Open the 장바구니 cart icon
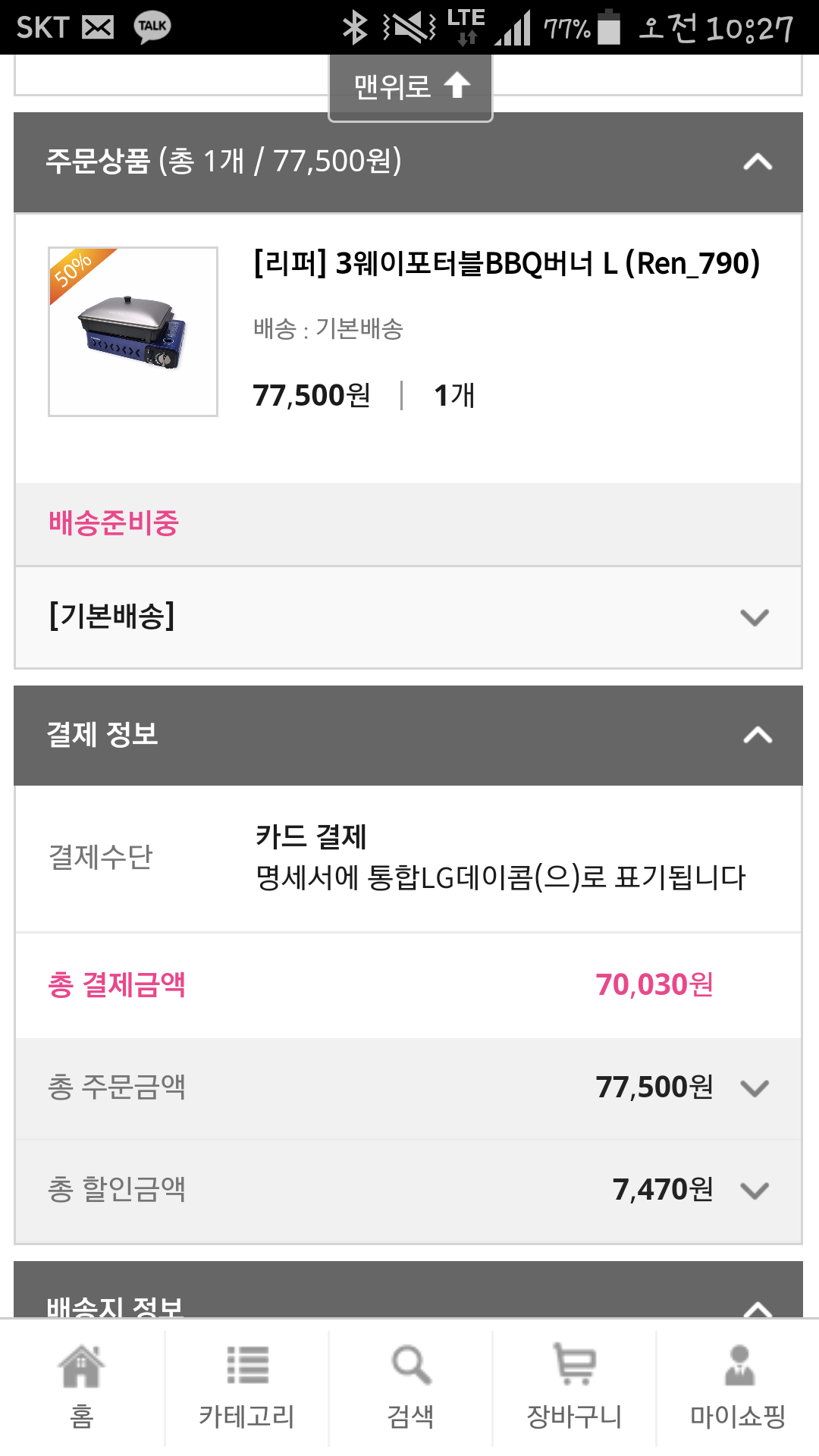Image resolution: width=819 pixels, height=1456 pixels. [x=575, y=1365]
